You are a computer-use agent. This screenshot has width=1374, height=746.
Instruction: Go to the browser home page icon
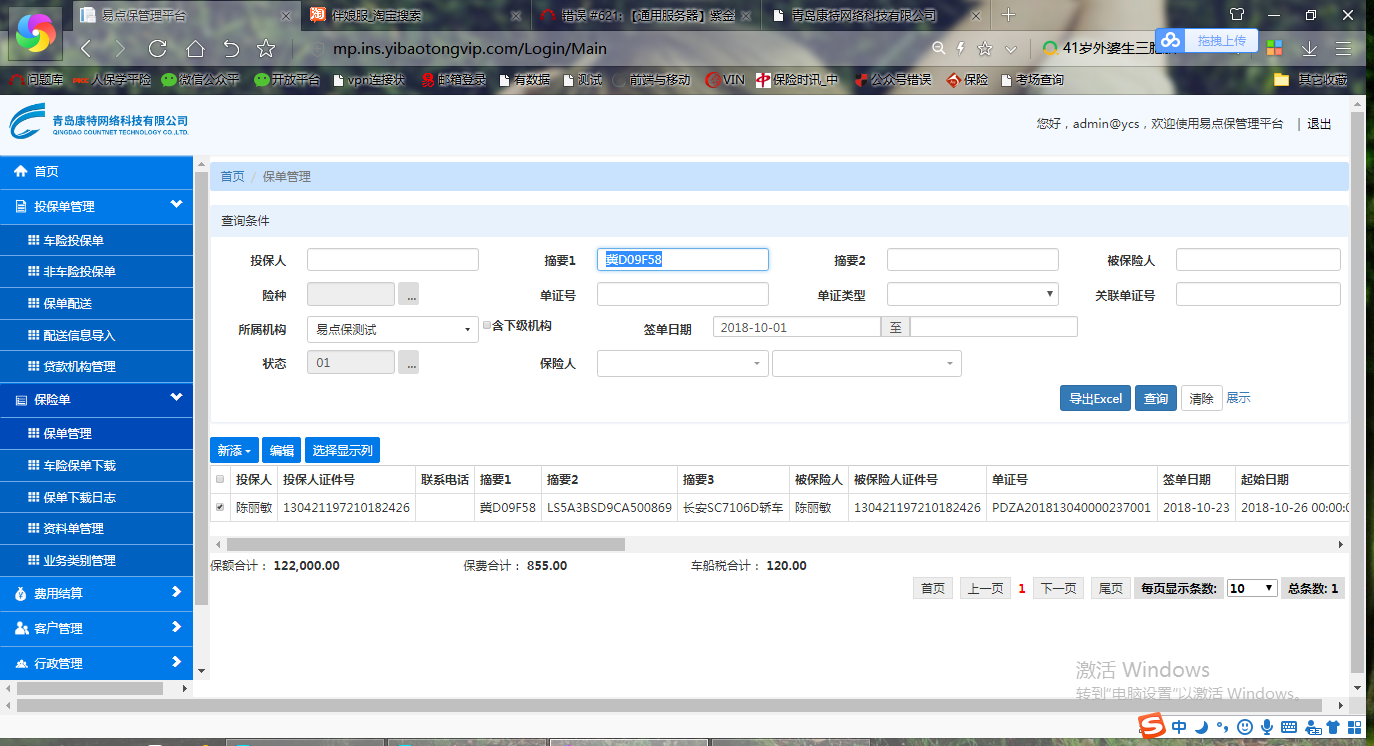pyautogui.click(x=195, y=48)
